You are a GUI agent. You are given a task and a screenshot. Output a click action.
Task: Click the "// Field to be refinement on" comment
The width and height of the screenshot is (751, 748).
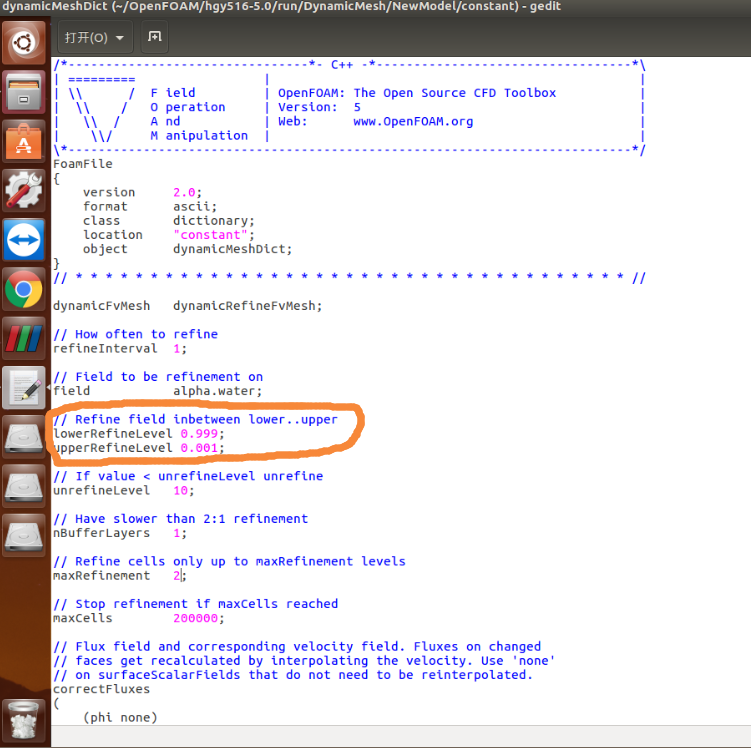tap(158, 377)
